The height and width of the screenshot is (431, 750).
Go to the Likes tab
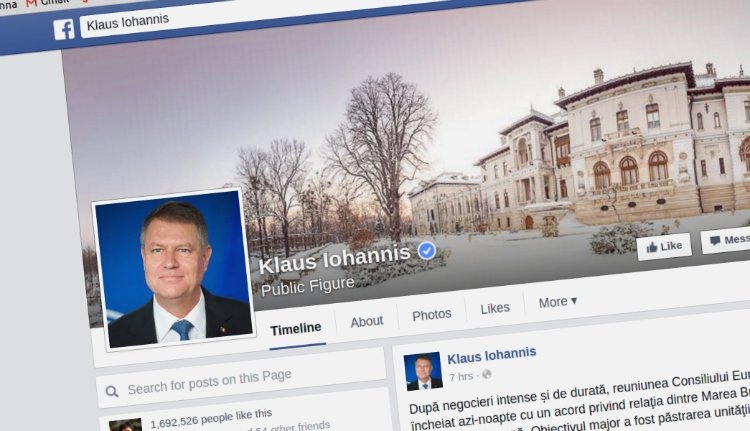point(495,309)
